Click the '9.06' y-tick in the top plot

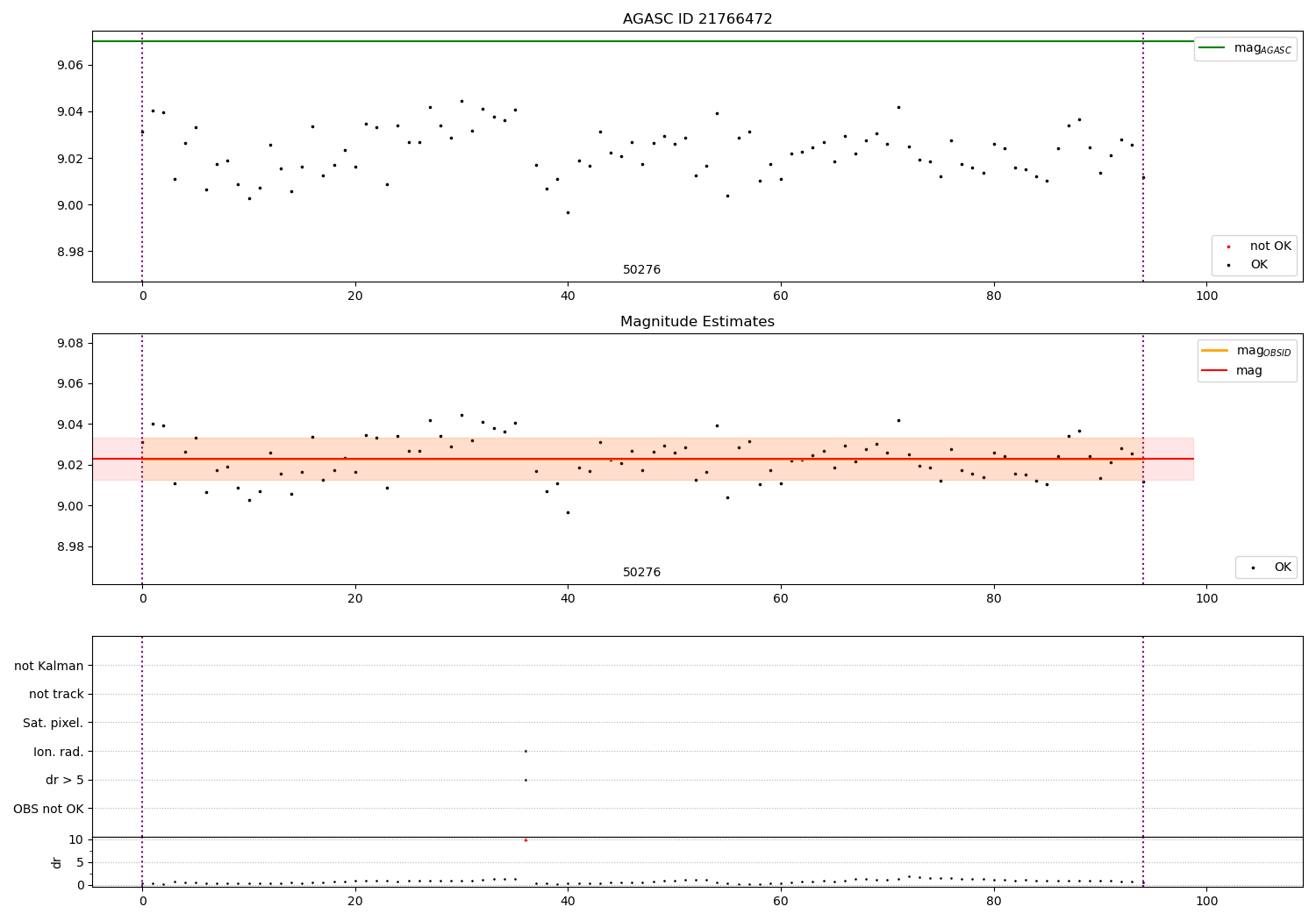point(70,65)
